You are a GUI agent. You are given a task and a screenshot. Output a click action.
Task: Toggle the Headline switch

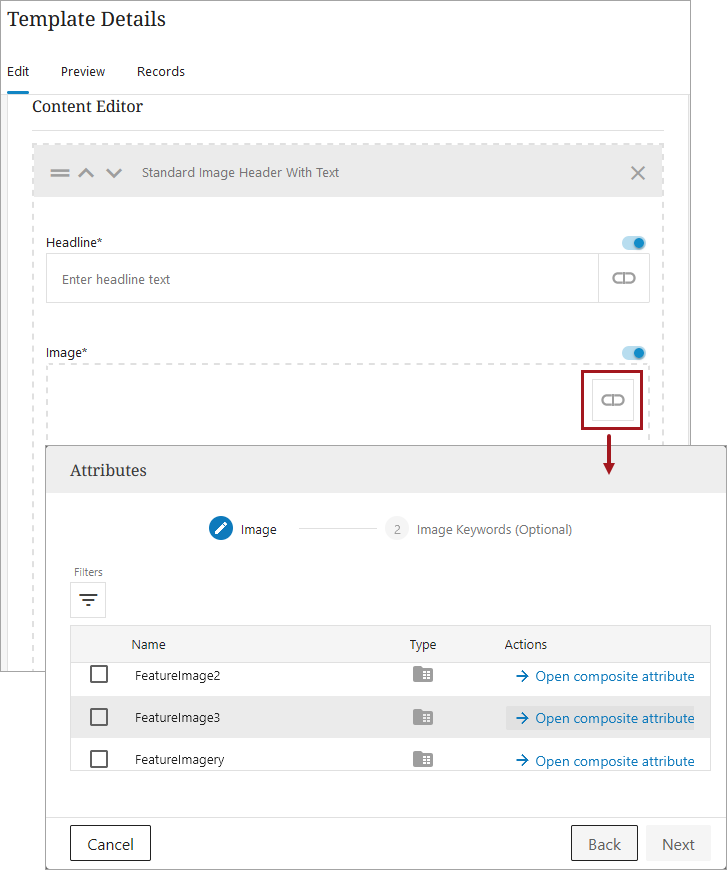634,243
